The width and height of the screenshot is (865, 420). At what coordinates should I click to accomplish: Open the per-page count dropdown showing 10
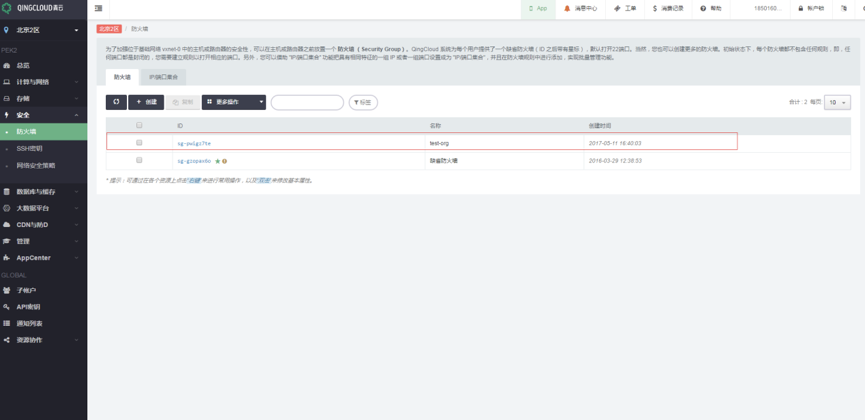tap(837, 102)
